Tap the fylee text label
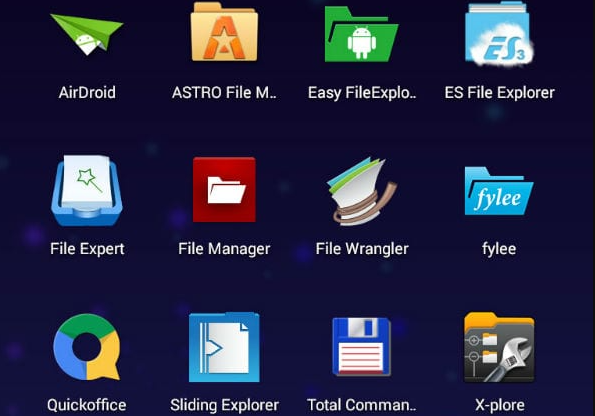595x416 pixels. point(499,249)
